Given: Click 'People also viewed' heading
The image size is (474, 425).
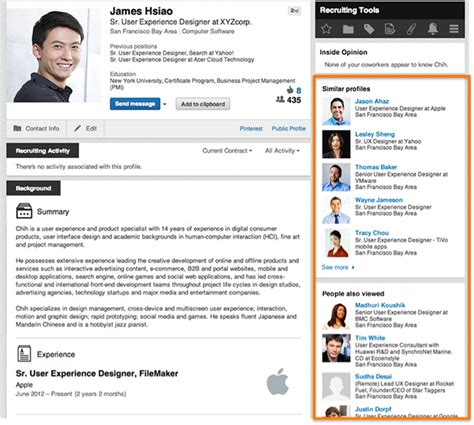Looking at the screenshot, I should [x=353, y=294].
